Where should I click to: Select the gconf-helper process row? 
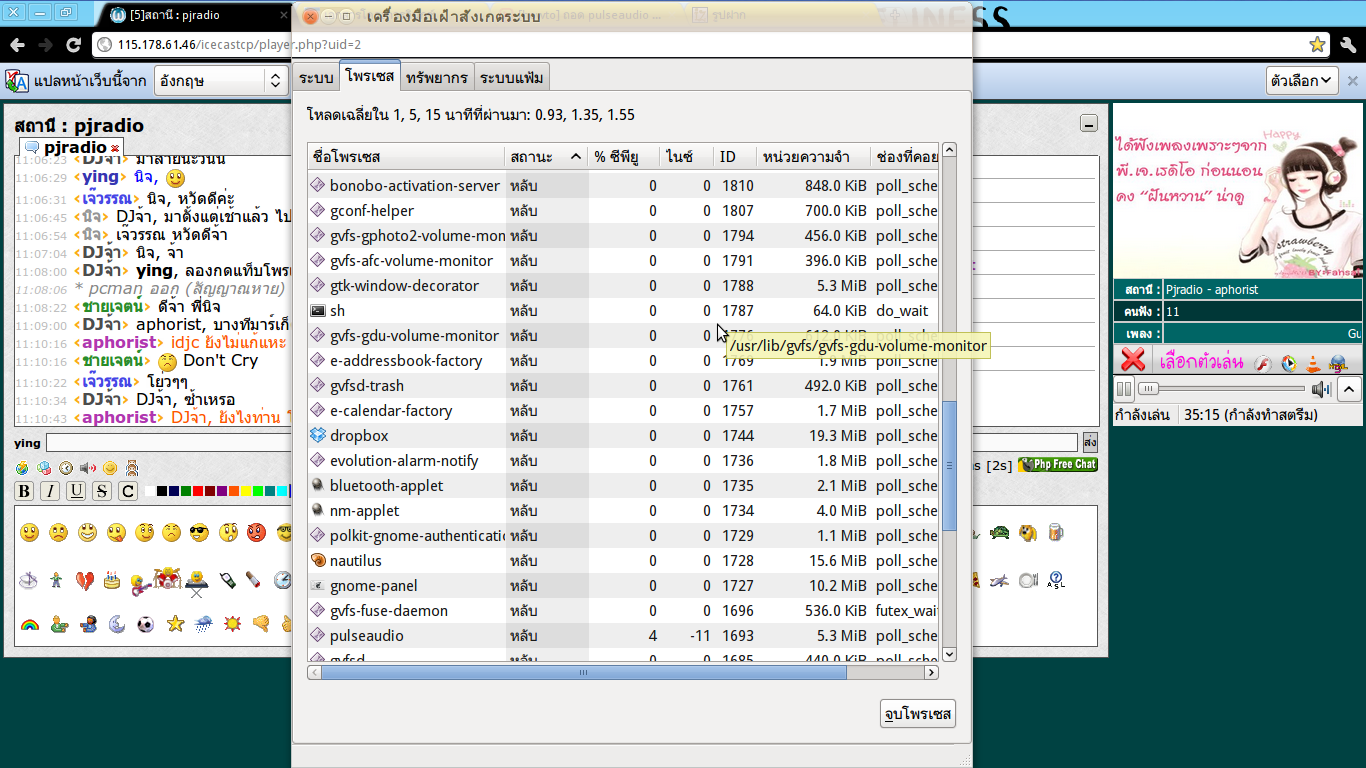point(623,211)
